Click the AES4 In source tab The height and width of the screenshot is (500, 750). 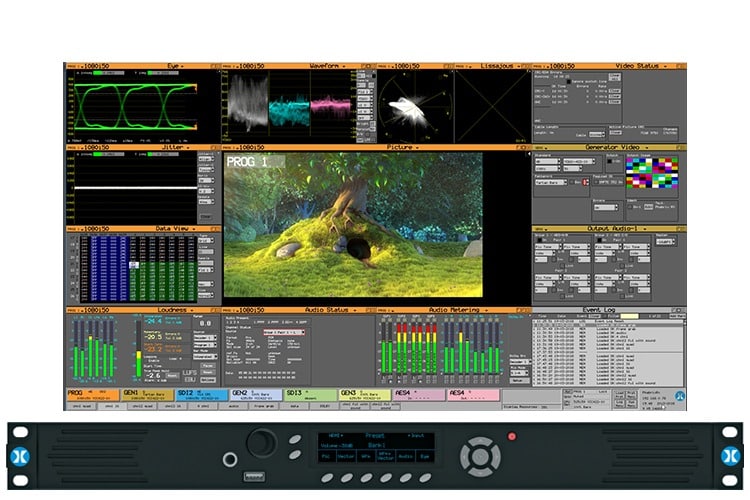(419, 395)
